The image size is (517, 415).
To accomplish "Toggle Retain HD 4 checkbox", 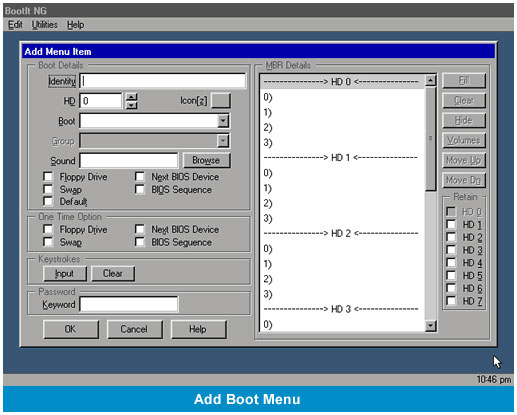I will point(451,262).
